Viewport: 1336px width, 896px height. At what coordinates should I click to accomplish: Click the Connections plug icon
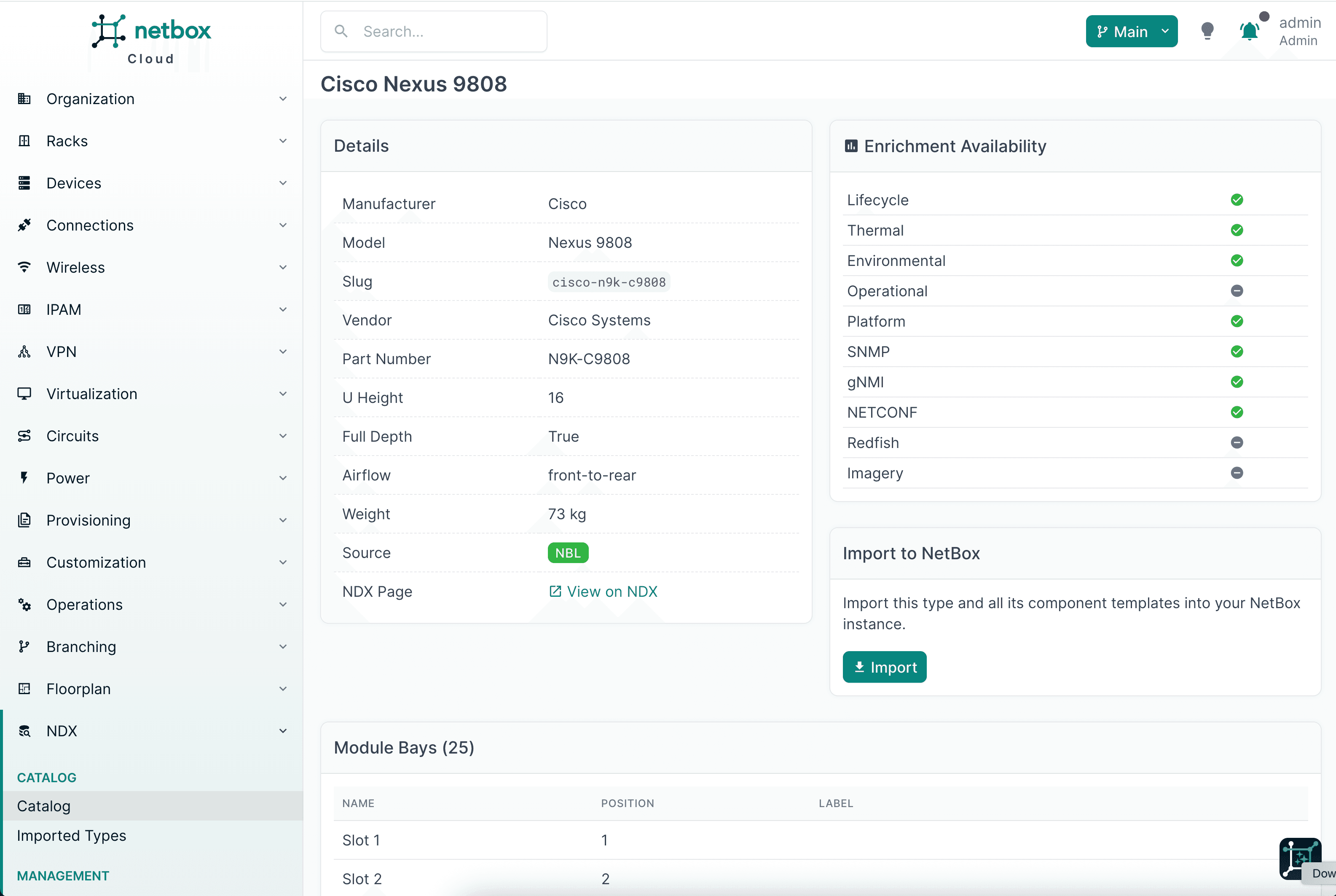click(x=24, y=225)
